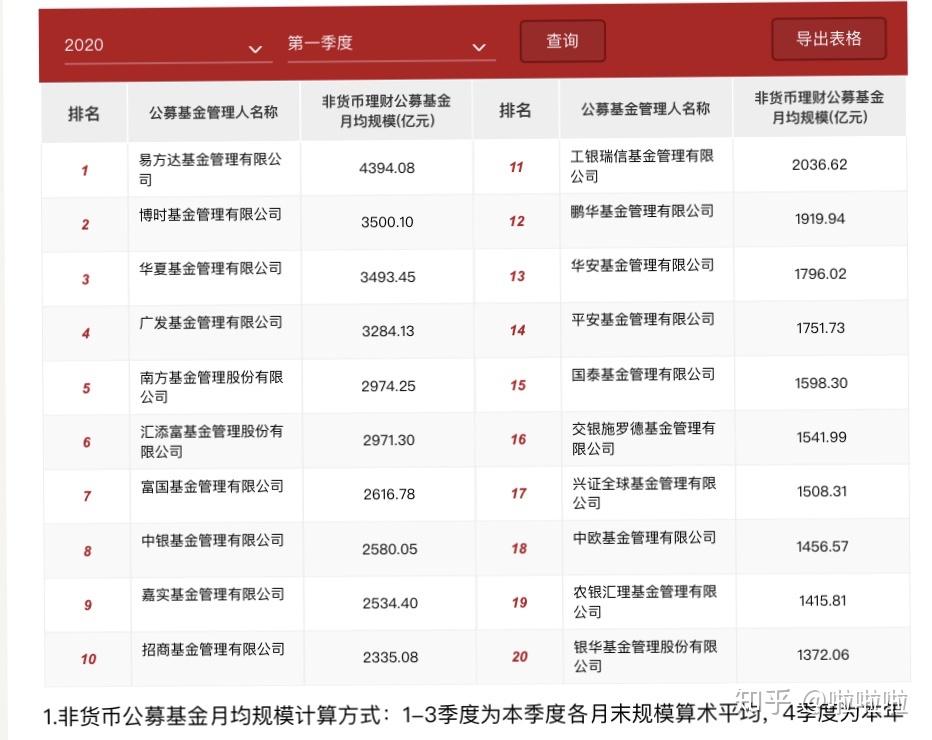The image size is (932, 740).
Task: Click the value 1372.06 for rank 20
Action: [820, 655]
